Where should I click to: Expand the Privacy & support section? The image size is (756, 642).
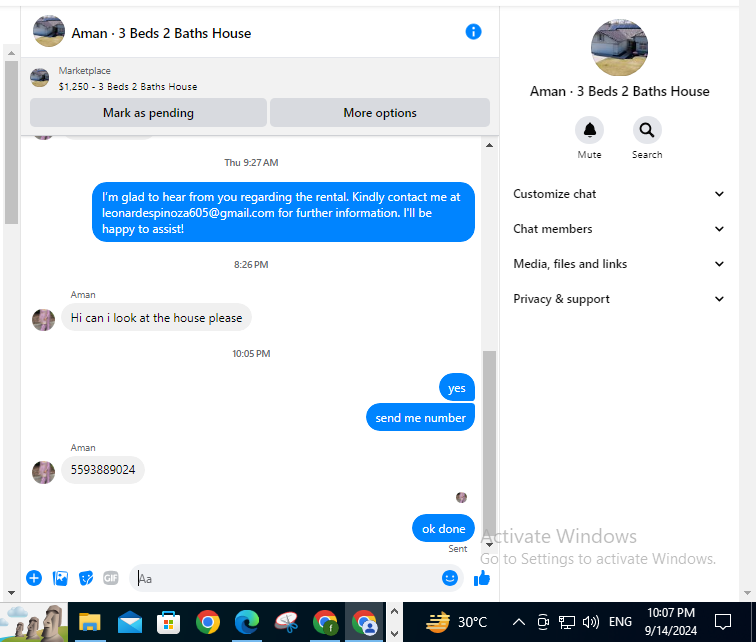tap(619, 299)
